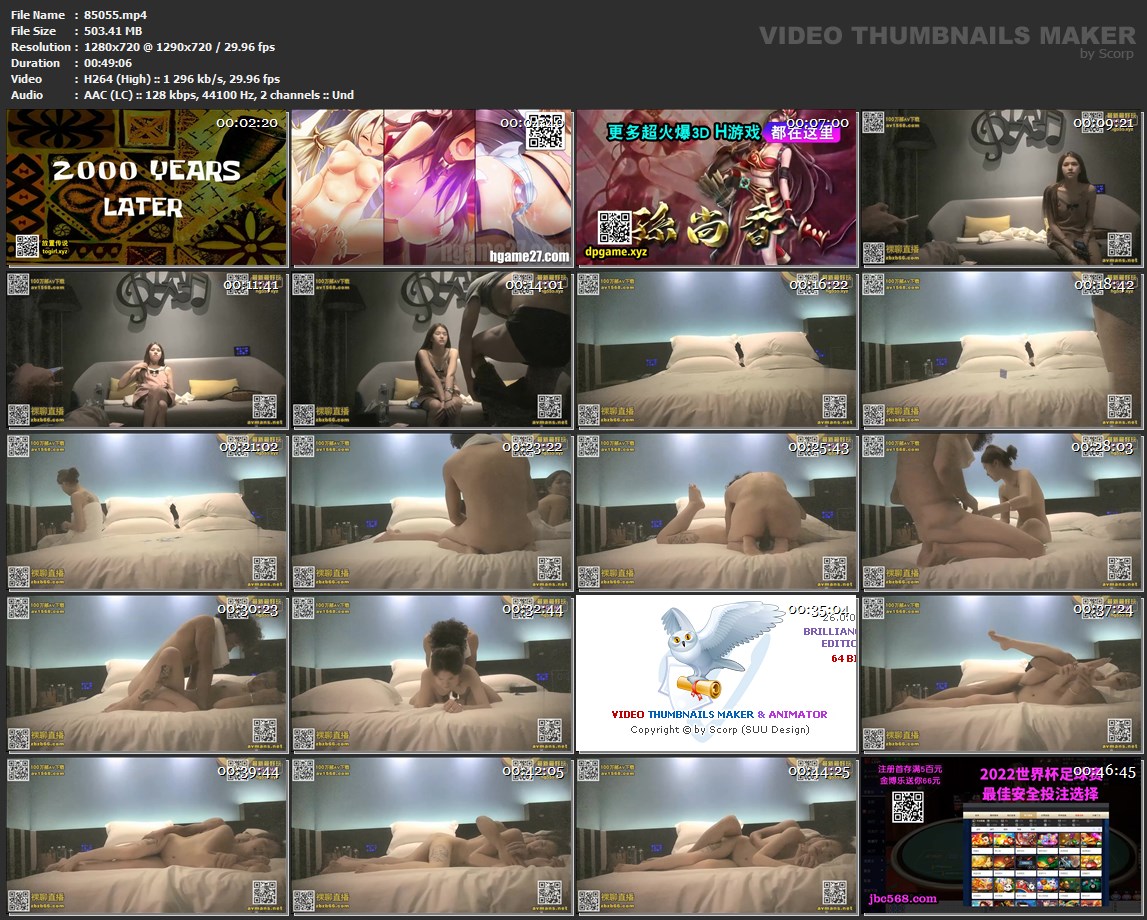The height and width of the screenshot is (920, 1147).
Task: Open the thumbnail stamped 00:09:21
Action: point(1001,188)
